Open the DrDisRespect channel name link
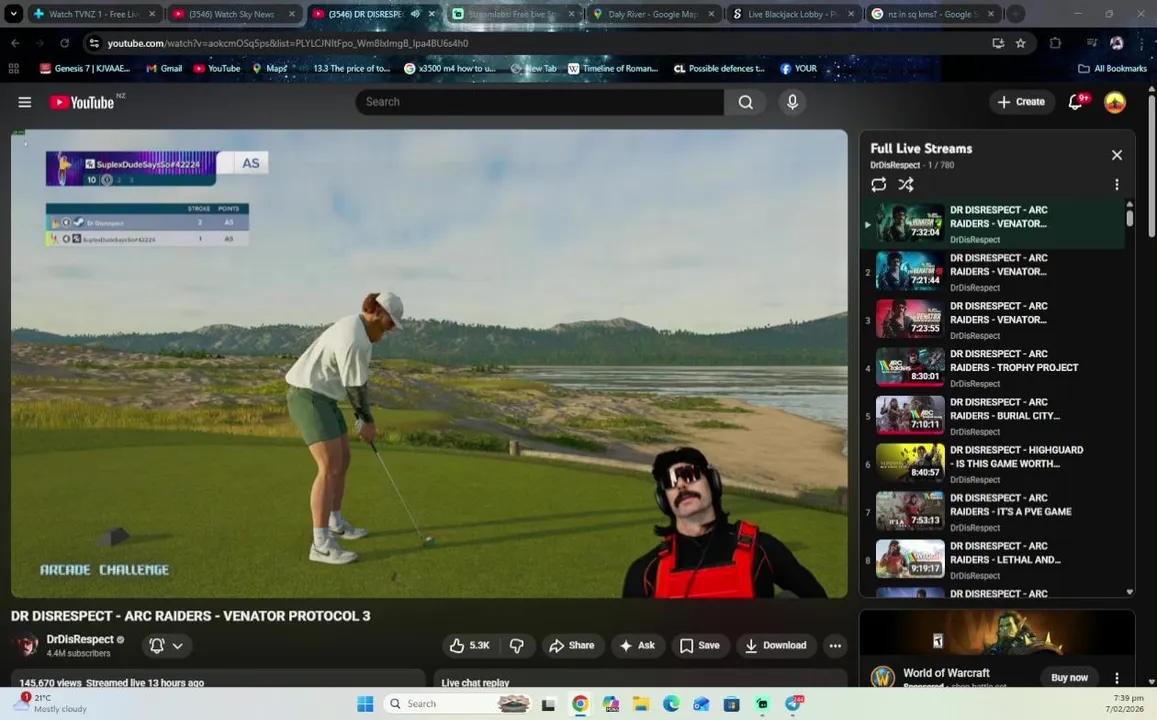The image size is (1157, 720). click(x=80, y=640)
